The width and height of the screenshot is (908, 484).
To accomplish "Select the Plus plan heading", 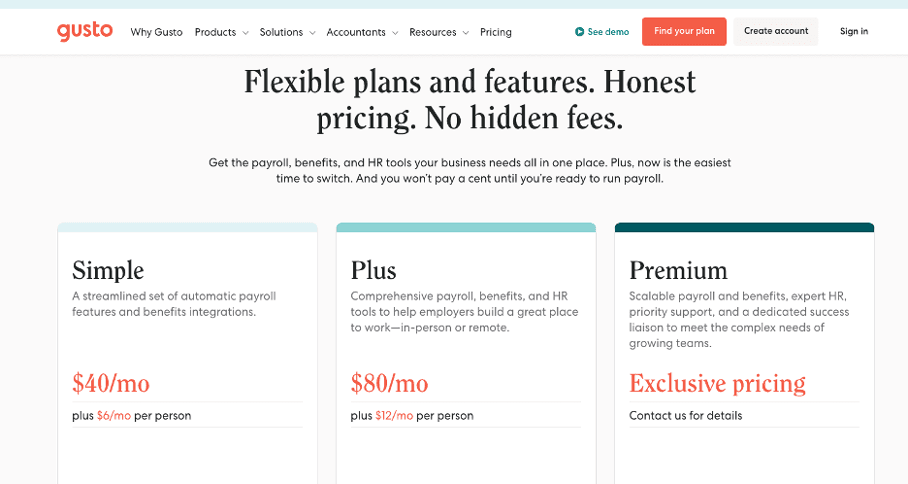I will point(374,270).
